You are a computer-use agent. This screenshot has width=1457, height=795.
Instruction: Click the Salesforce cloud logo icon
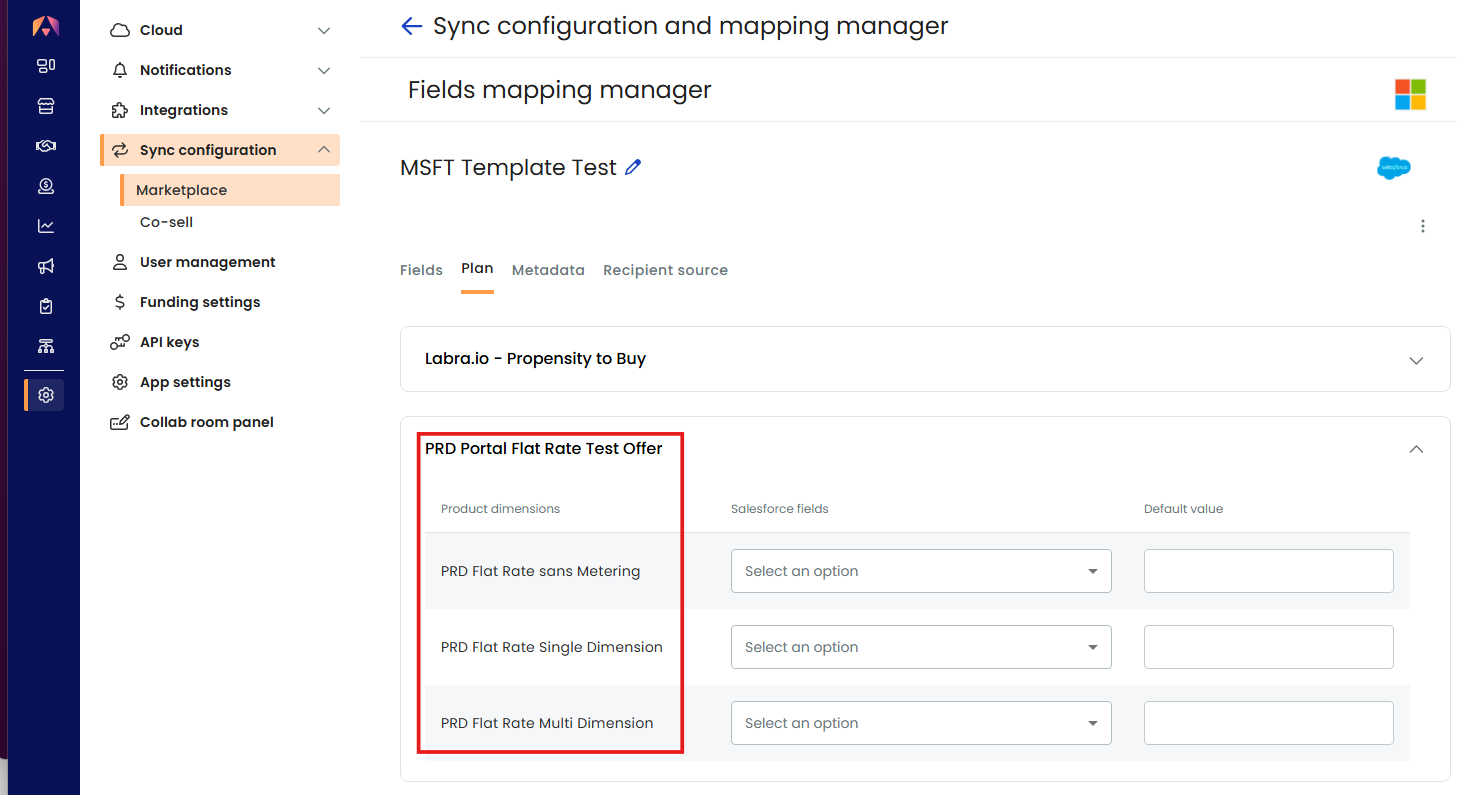pos(1393,168)
